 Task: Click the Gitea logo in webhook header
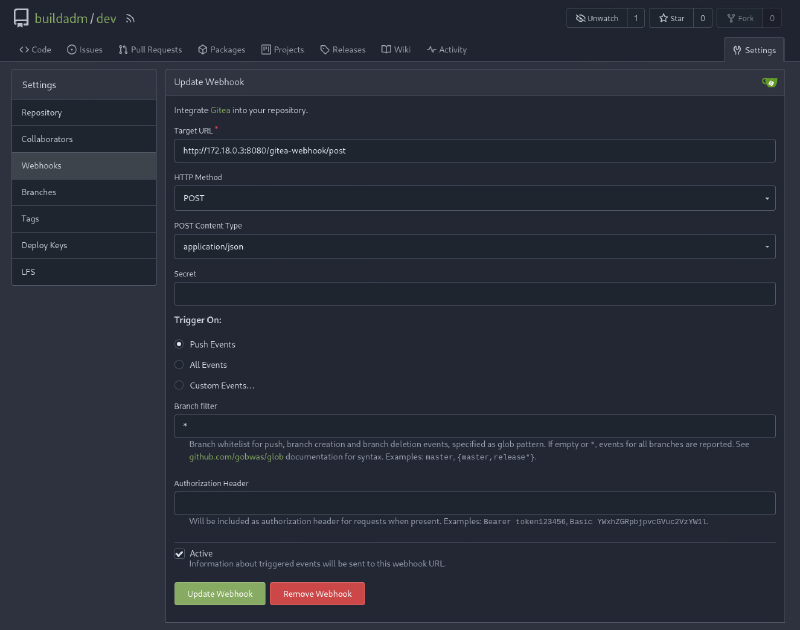tap(769, 82)
